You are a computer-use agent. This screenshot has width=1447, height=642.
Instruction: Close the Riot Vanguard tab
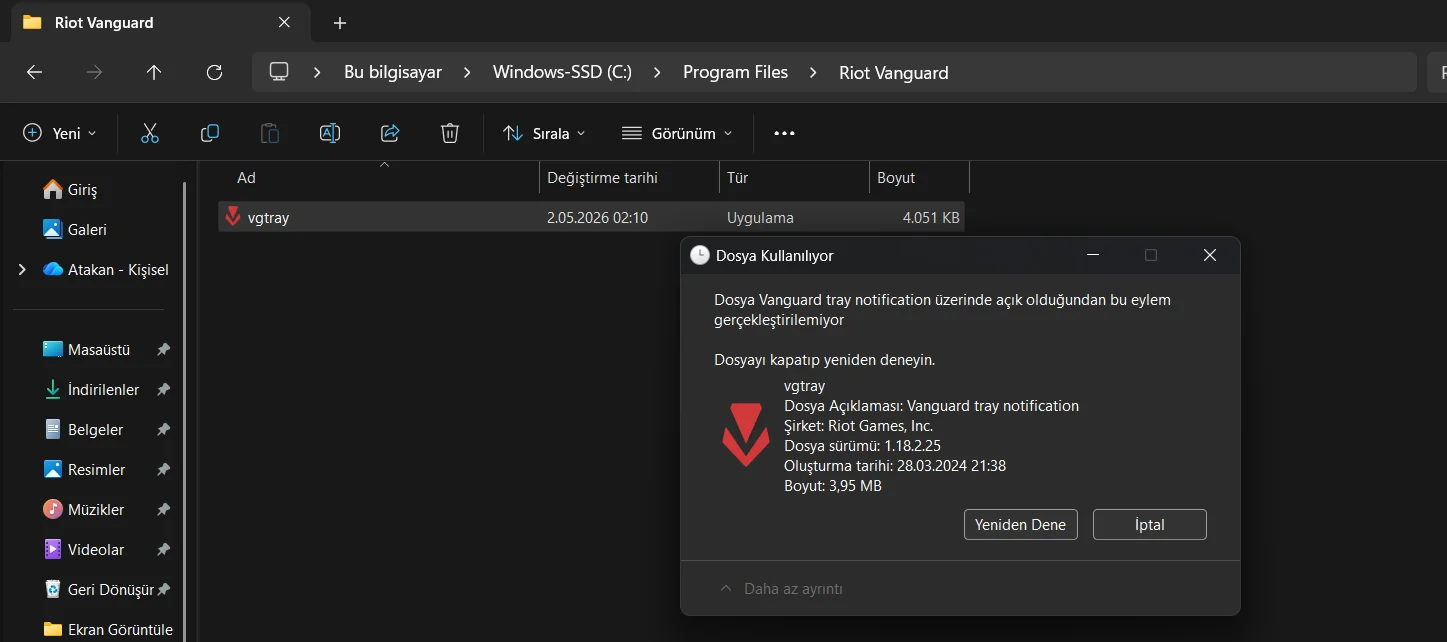point(284,22)
